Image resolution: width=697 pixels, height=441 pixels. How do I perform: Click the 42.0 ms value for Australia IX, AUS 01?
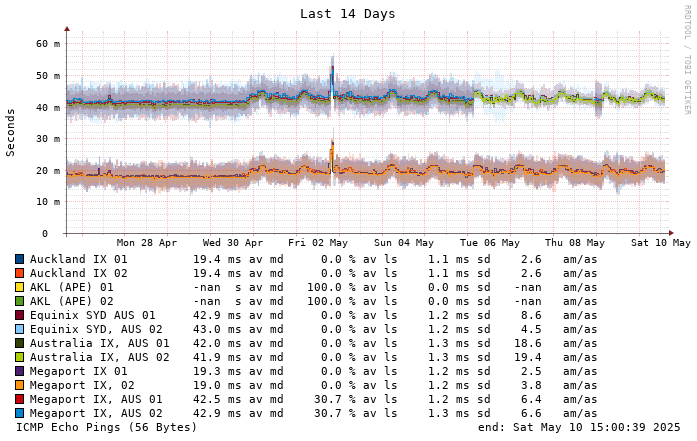[x=216, y=343]
